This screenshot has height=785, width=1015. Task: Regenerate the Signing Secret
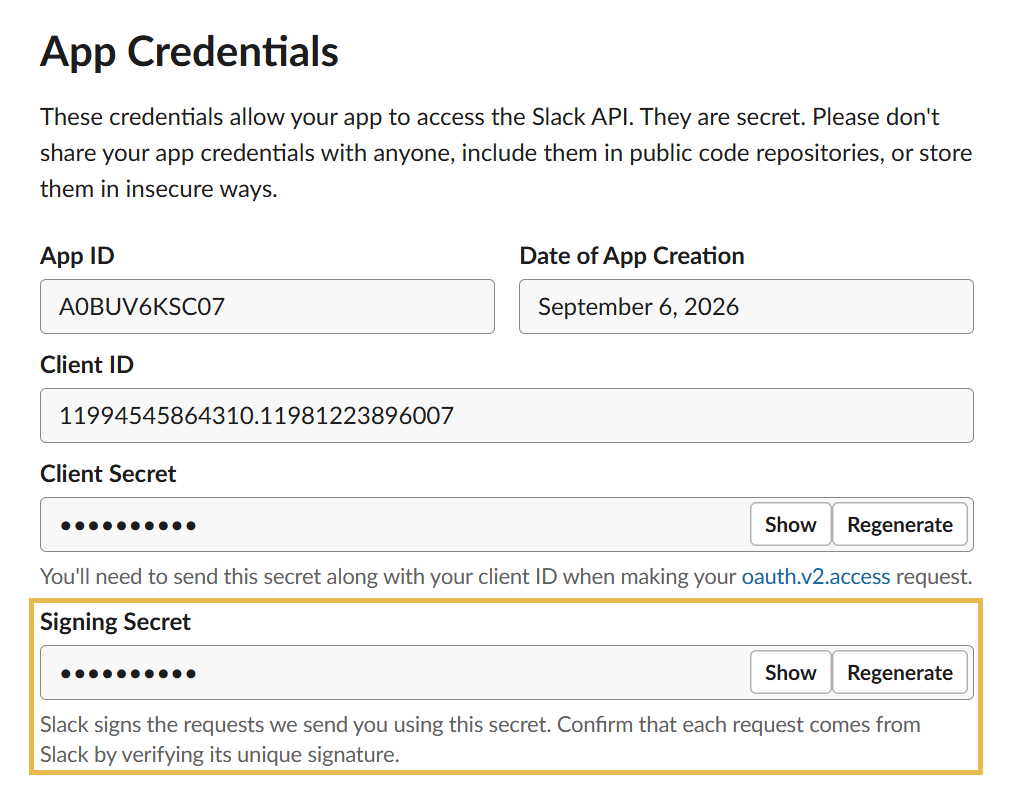pyautogui.click(x=900, y=672)
